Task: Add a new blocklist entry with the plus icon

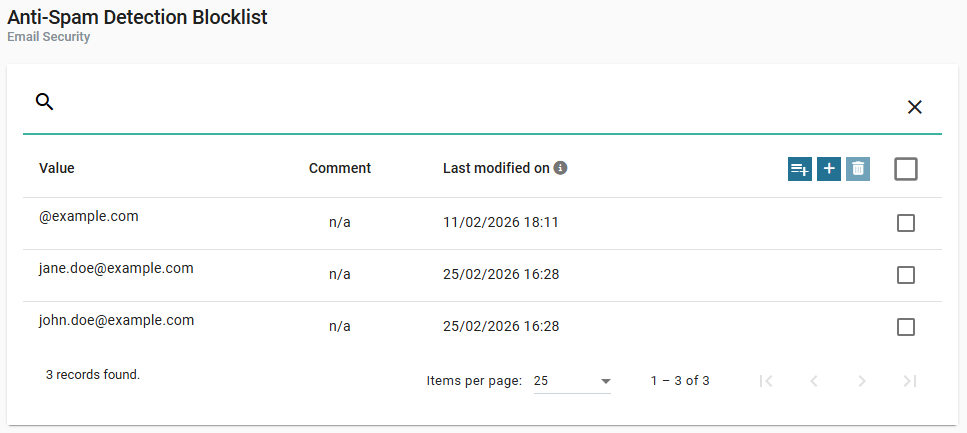Action: [828, 169]
